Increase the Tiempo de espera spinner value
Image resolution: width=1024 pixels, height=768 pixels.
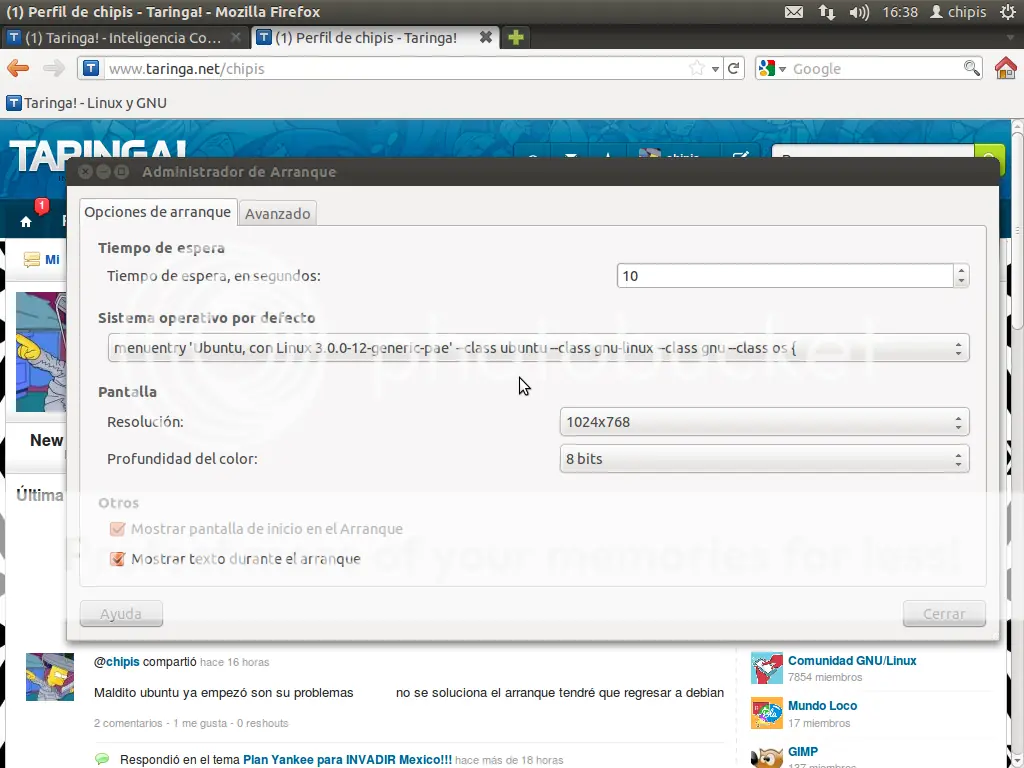click(961, 270)
